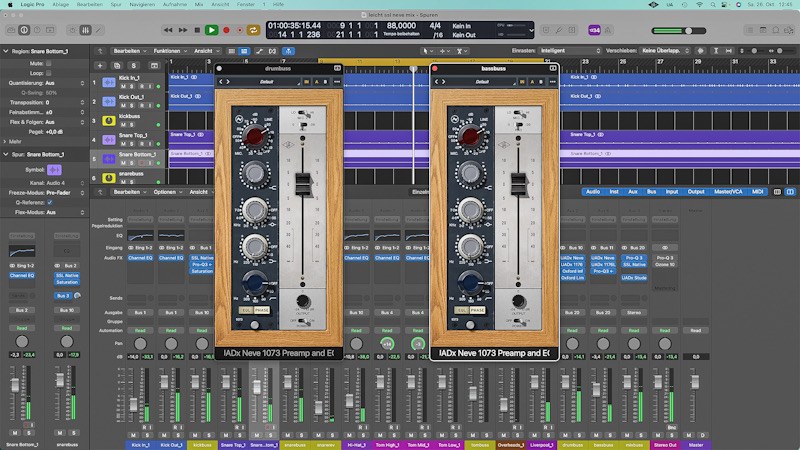800x450 pixels.
Task: Click the link icon in drumbuss plugin window
Action: coord(337,68)
